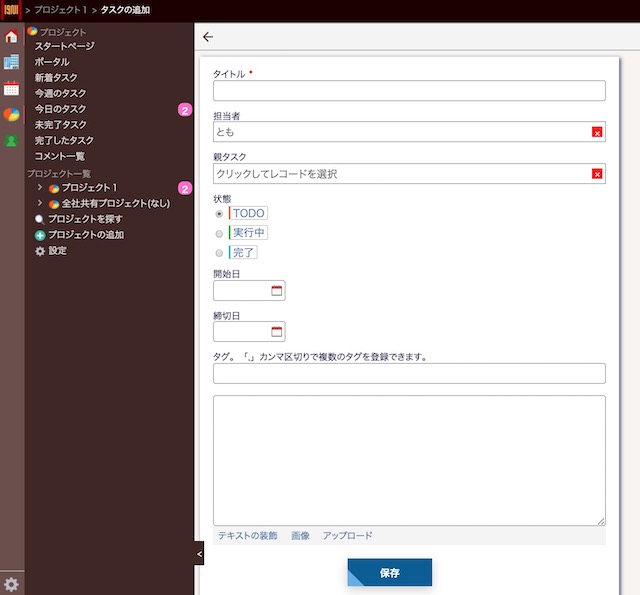This screenshot has height=595, width=640.
Task: Click the app logo in the top bar
Action: [x=11, y=10]
